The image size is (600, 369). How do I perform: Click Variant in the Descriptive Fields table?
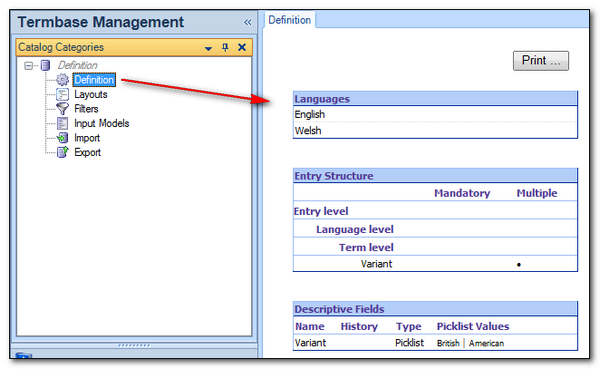pos(310,343)
